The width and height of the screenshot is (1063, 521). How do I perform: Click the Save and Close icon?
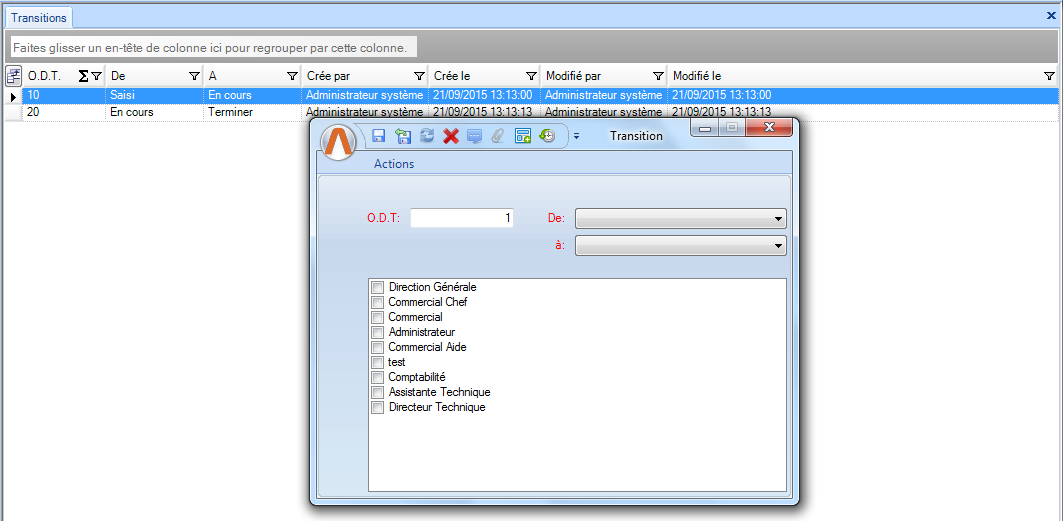(403, 136)
